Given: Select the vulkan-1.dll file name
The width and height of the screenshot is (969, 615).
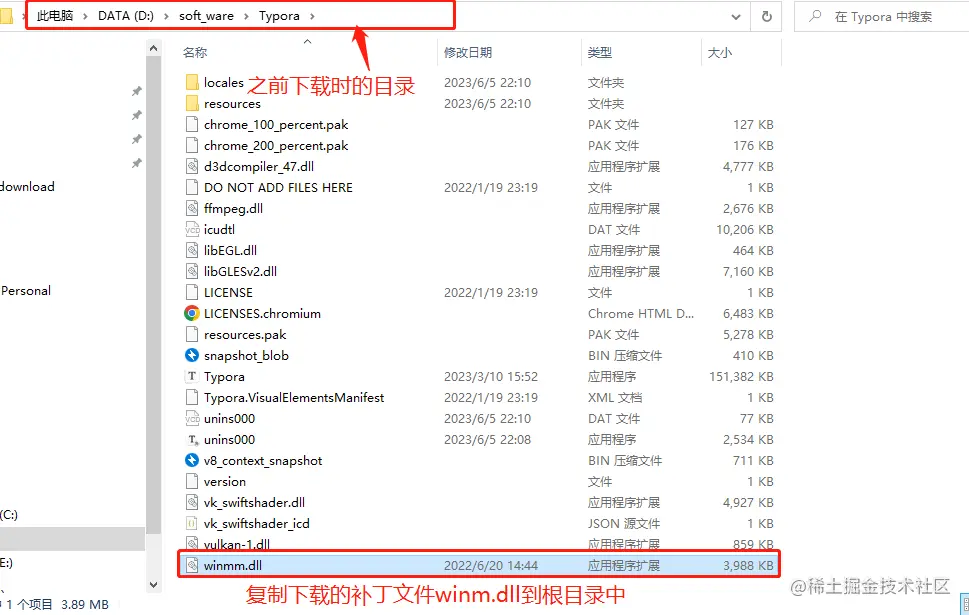Looking at the screenshot, I should click(x=237, y=545).
